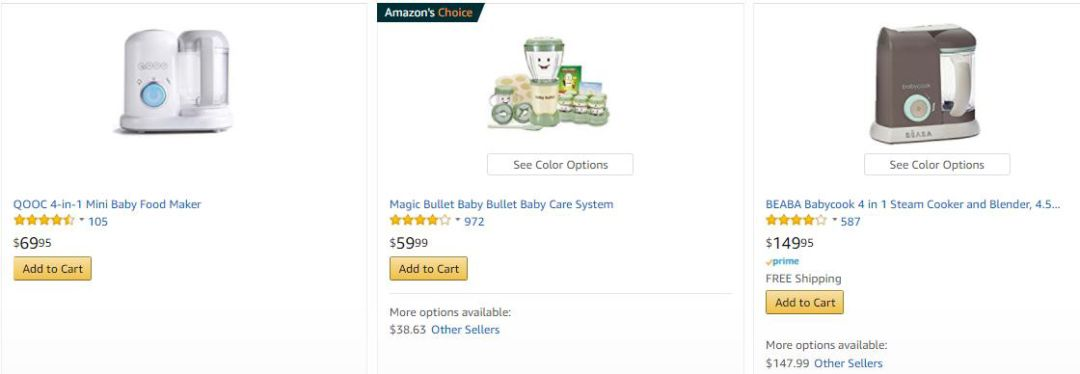
Task: Click the star rating for the QOOC Baby Food Maker
Action: [44, 221]
